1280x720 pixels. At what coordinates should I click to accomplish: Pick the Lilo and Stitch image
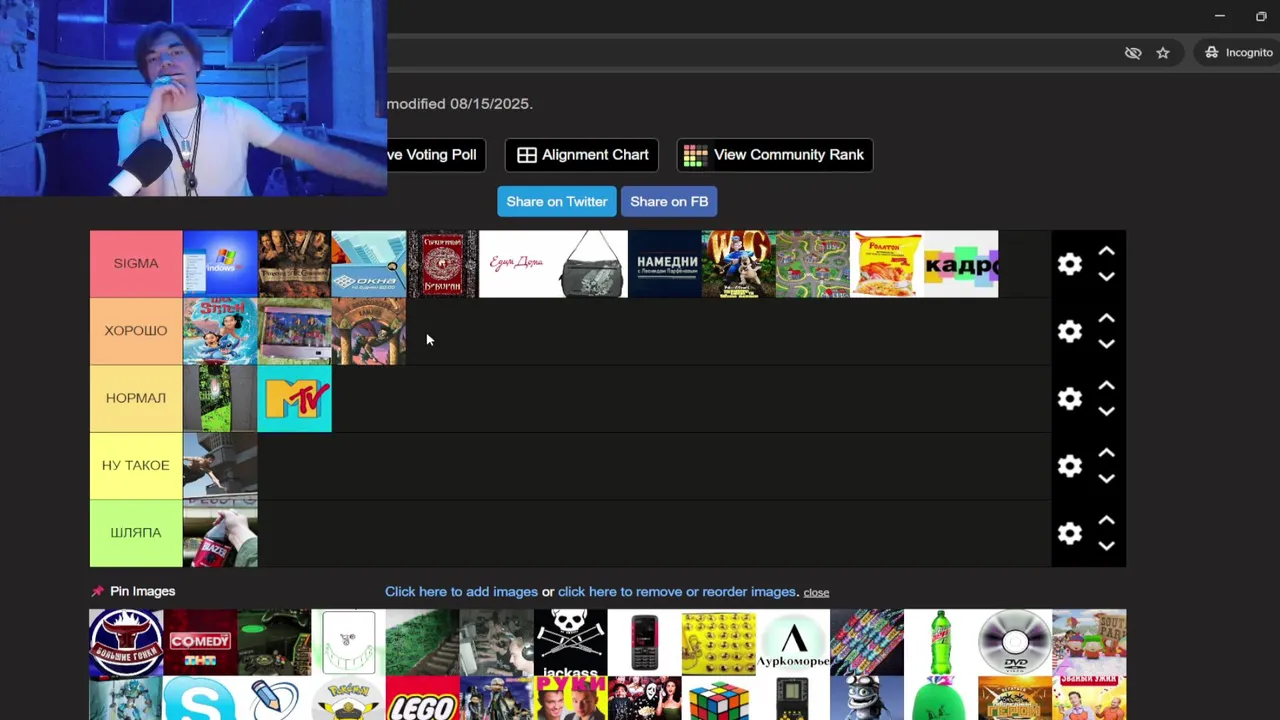(x=220, y=331)
